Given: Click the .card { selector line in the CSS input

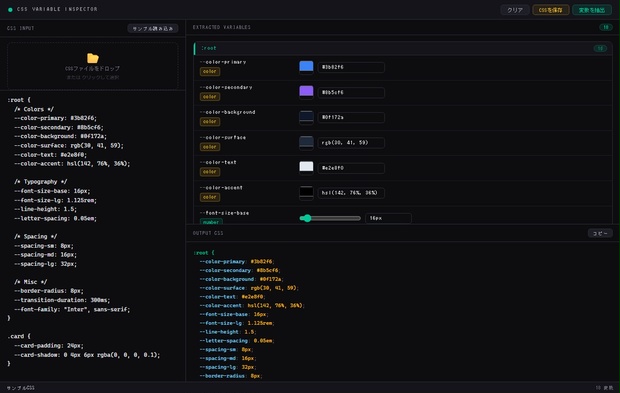Looking at the screenshot, I should coord(19,336).
